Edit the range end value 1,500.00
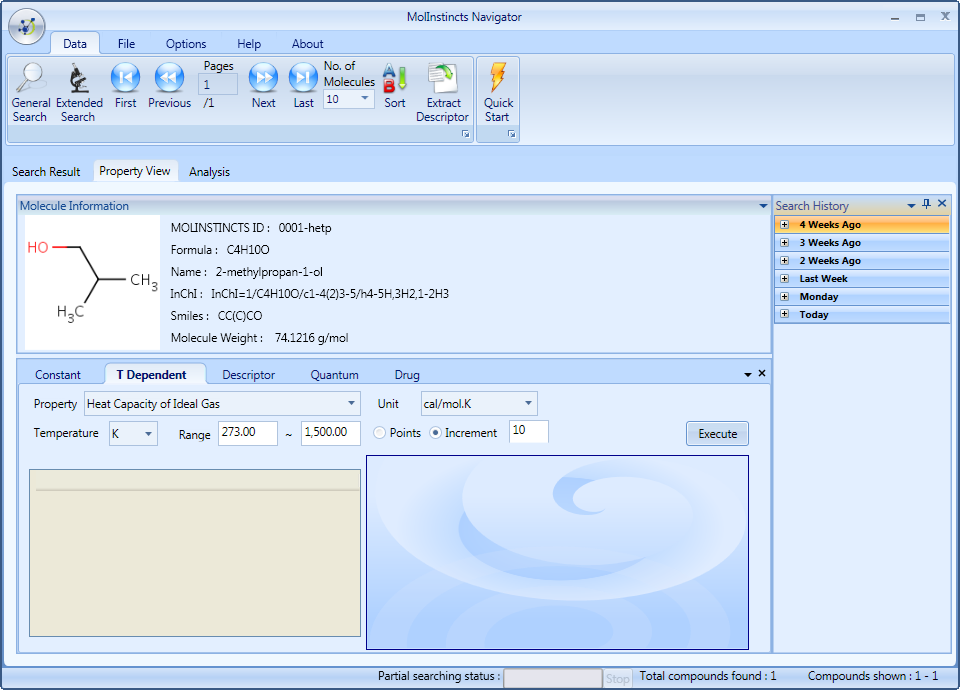This screenshot has width=960, height=690. 331,433
